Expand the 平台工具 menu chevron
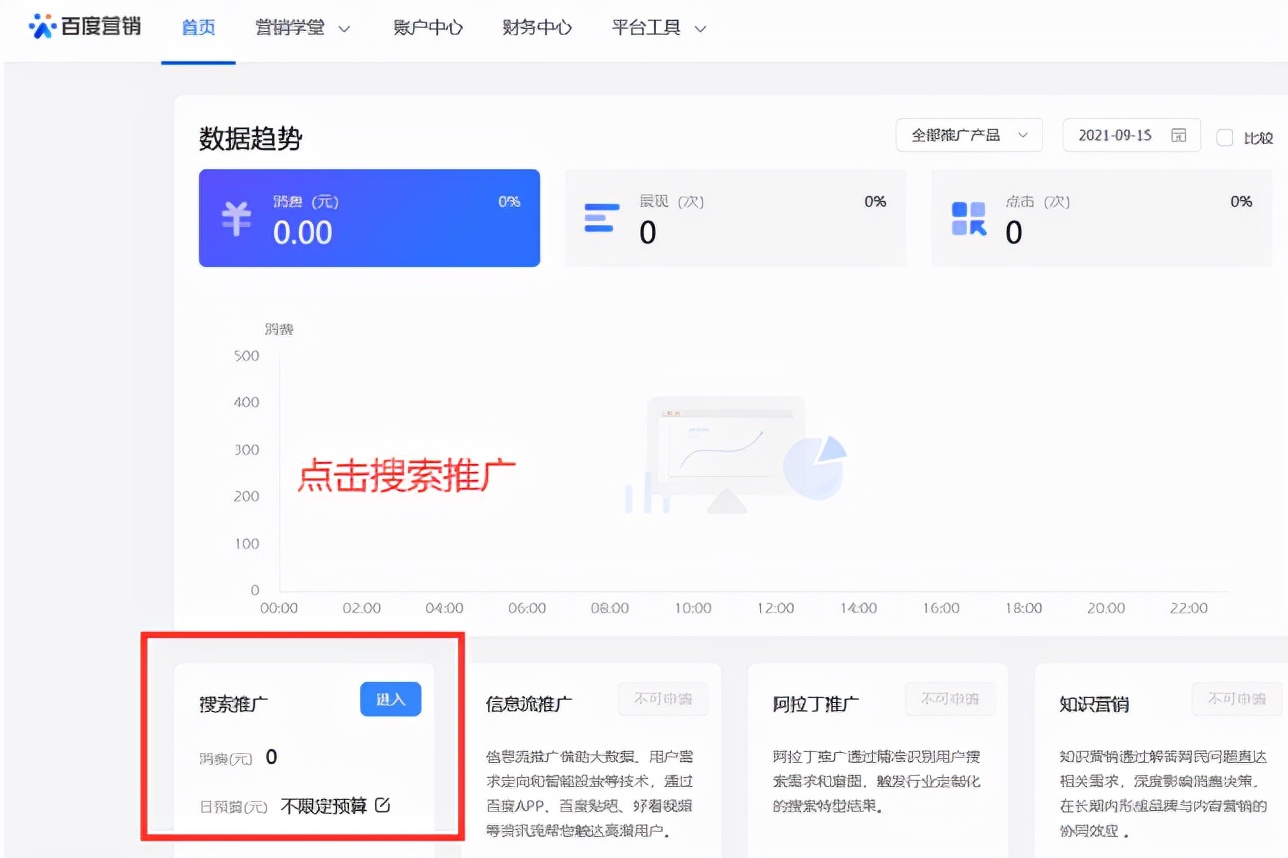The image size is (1288, 858). [700, 28]
